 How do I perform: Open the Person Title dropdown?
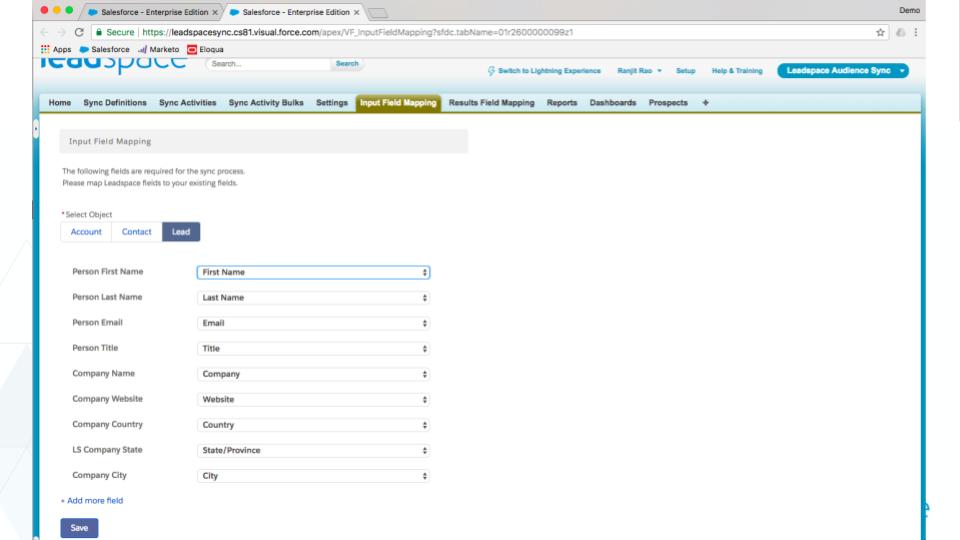tap(313, 349)
